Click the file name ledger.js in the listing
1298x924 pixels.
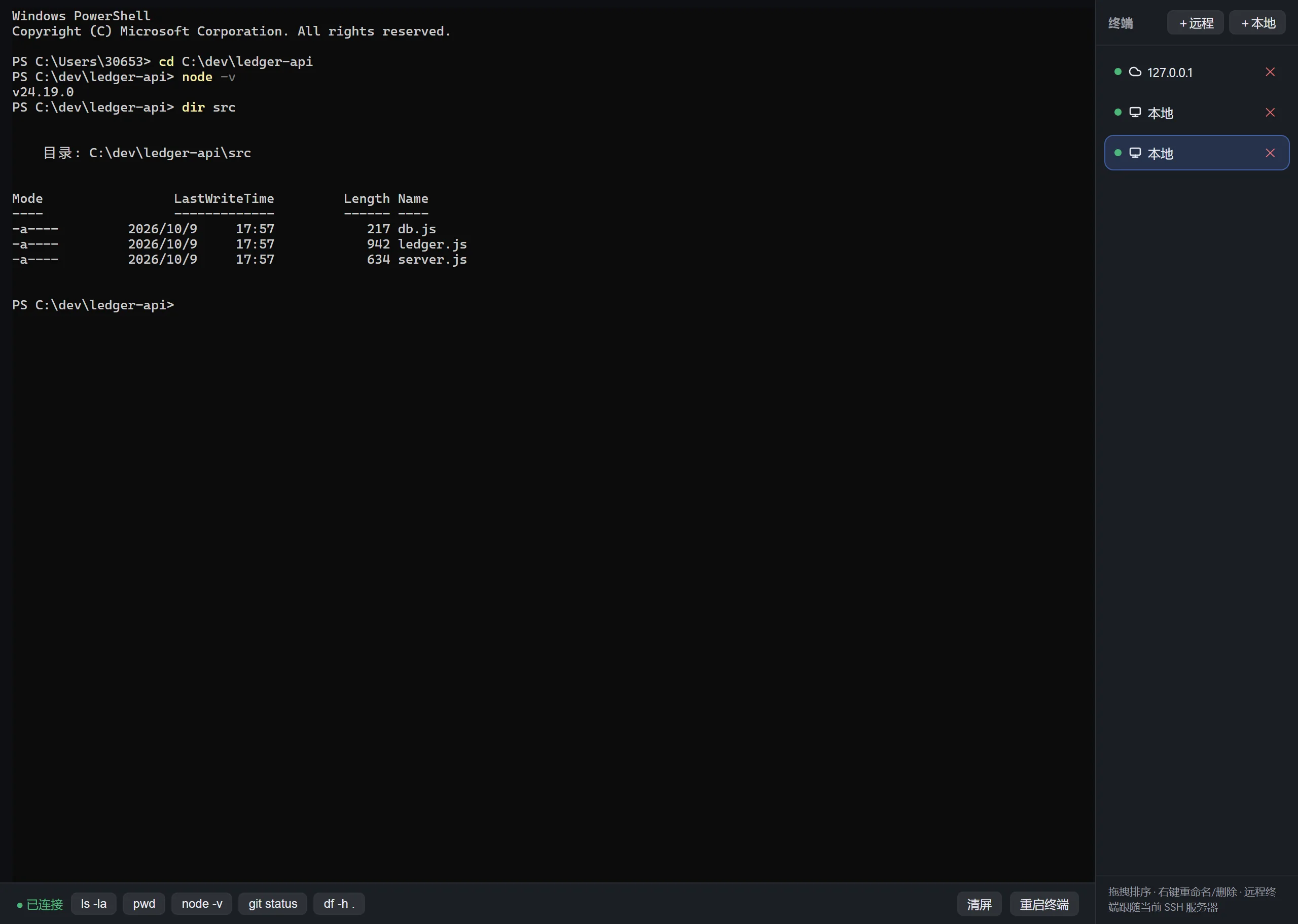432,244
